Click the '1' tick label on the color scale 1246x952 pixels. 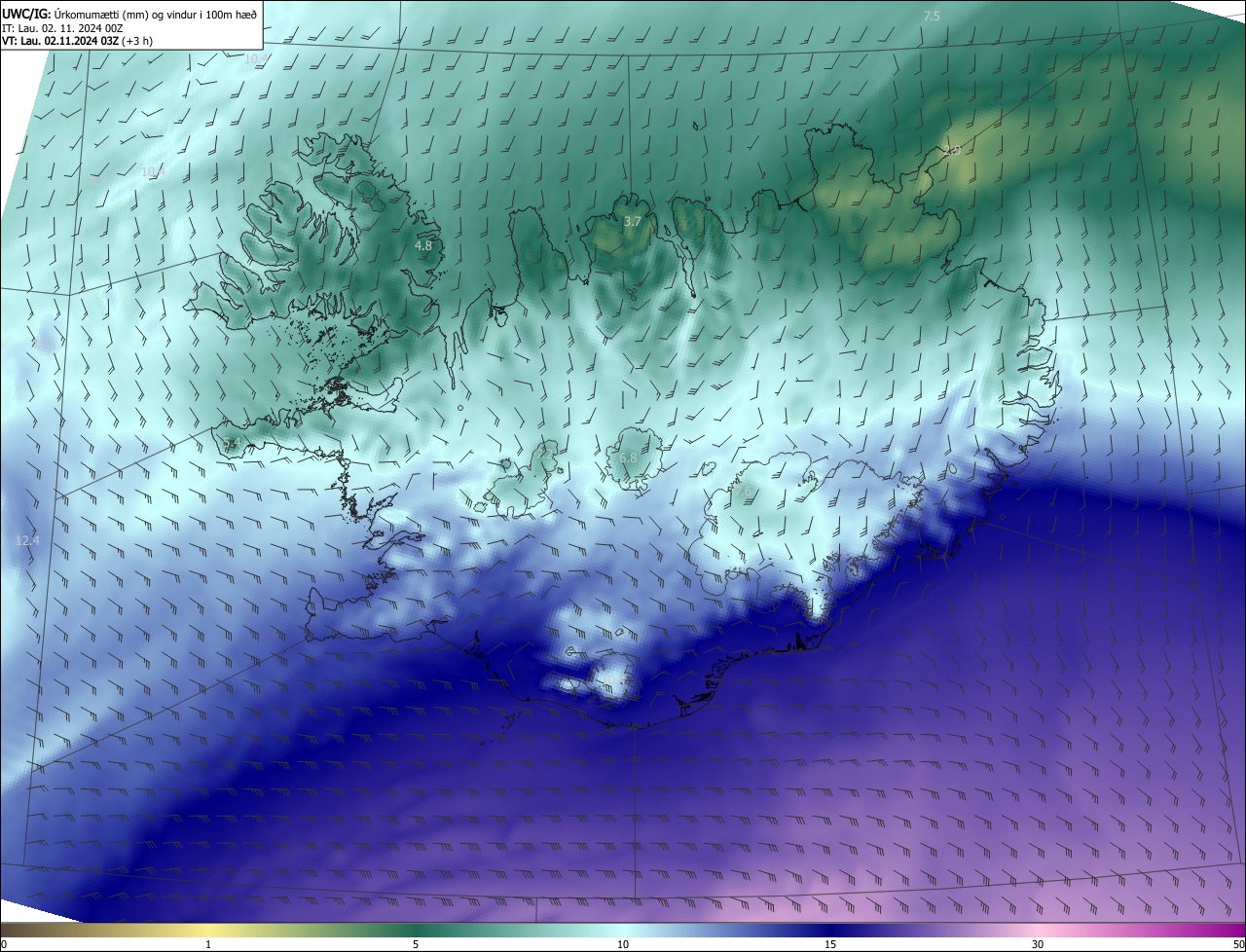(x=208, y=944)
